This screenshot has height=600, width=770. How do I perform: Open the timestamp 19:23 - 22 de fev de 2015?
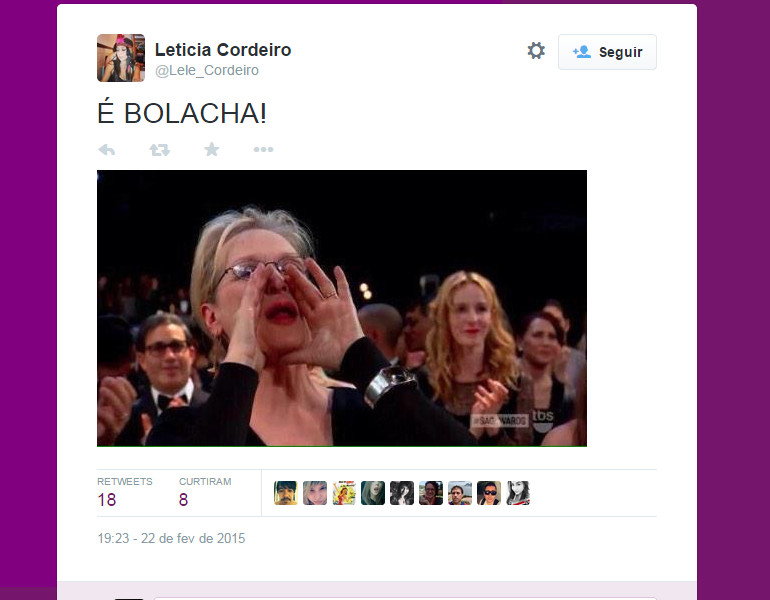(171, 539)
